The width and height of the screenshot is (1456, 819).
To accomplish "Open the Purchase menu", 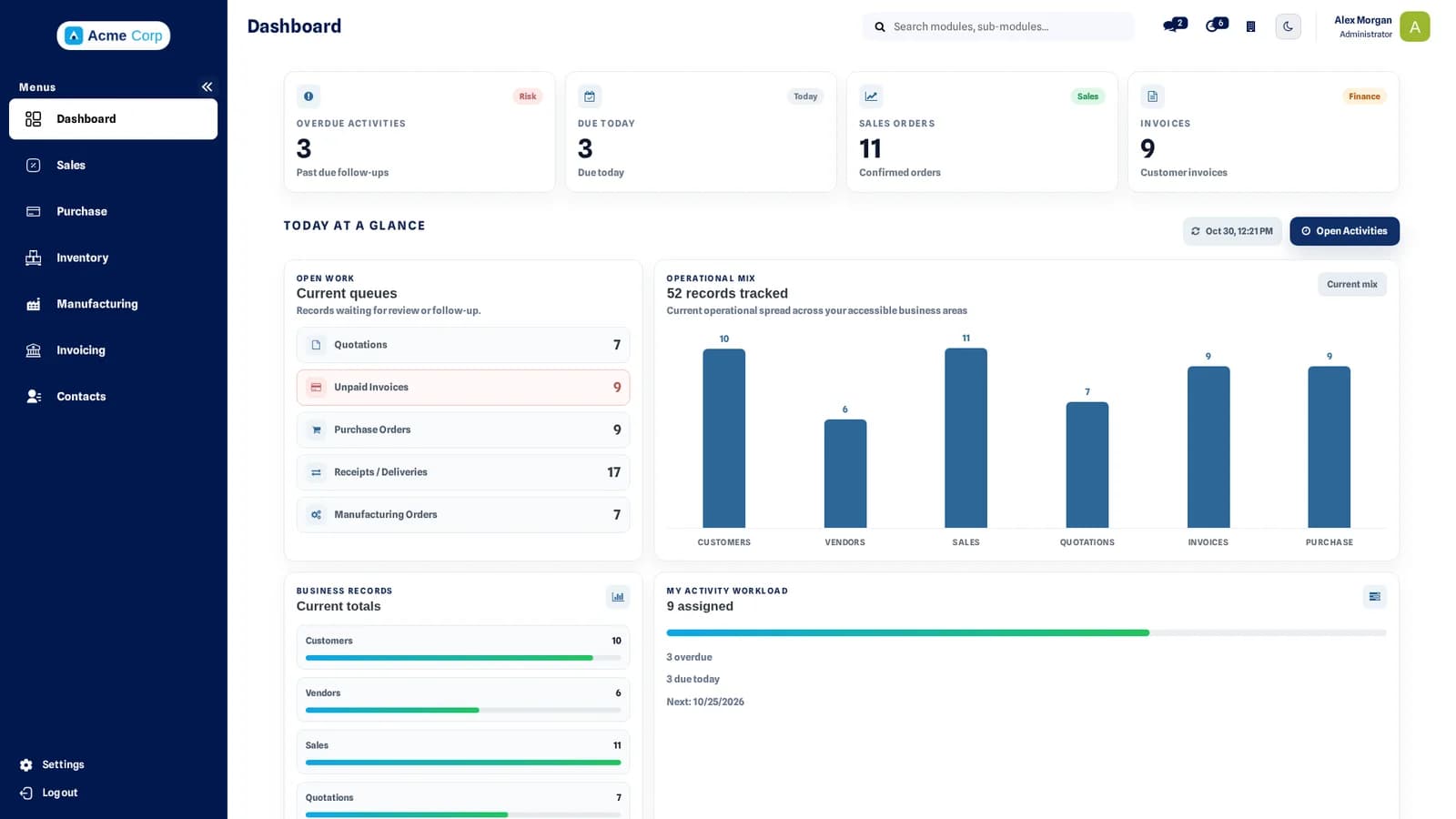I will 113,211.
